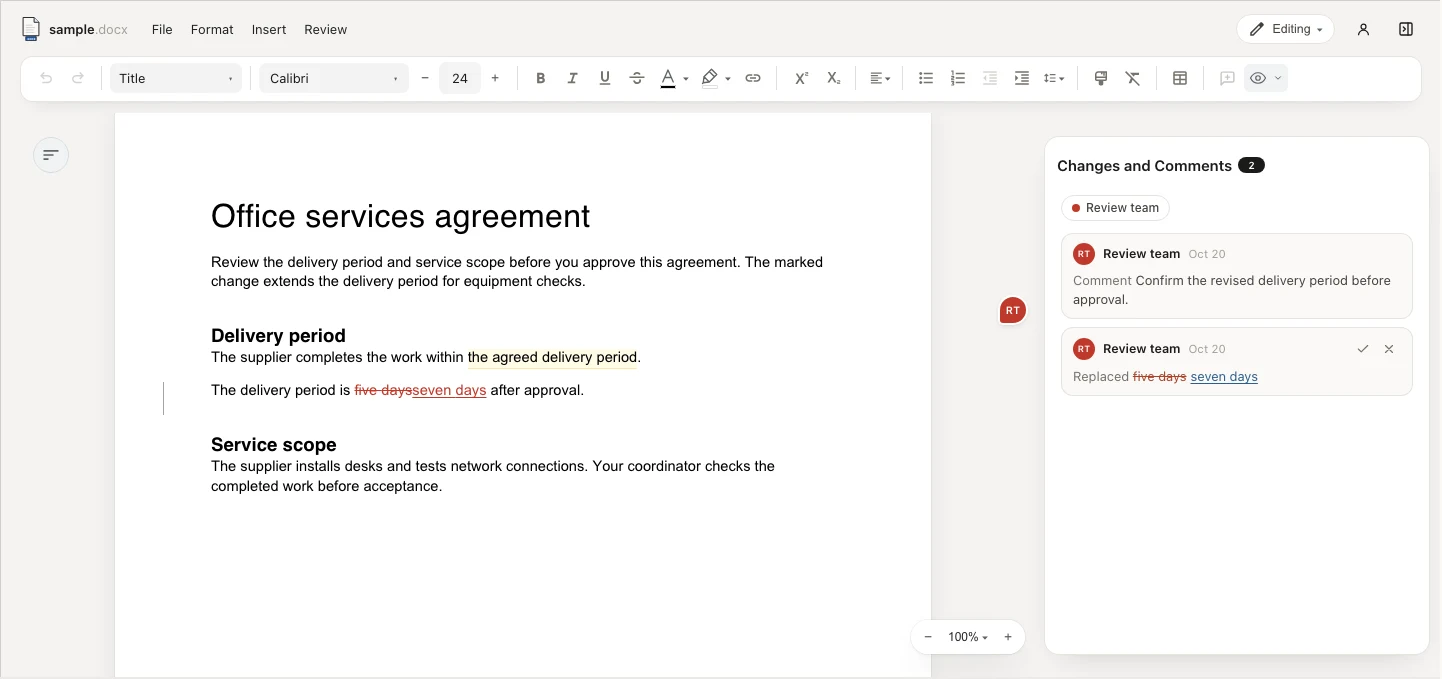Click RT avatar on the Comment card
The height and width of the screenshot is (679, 1442).
coord(1084,254)
